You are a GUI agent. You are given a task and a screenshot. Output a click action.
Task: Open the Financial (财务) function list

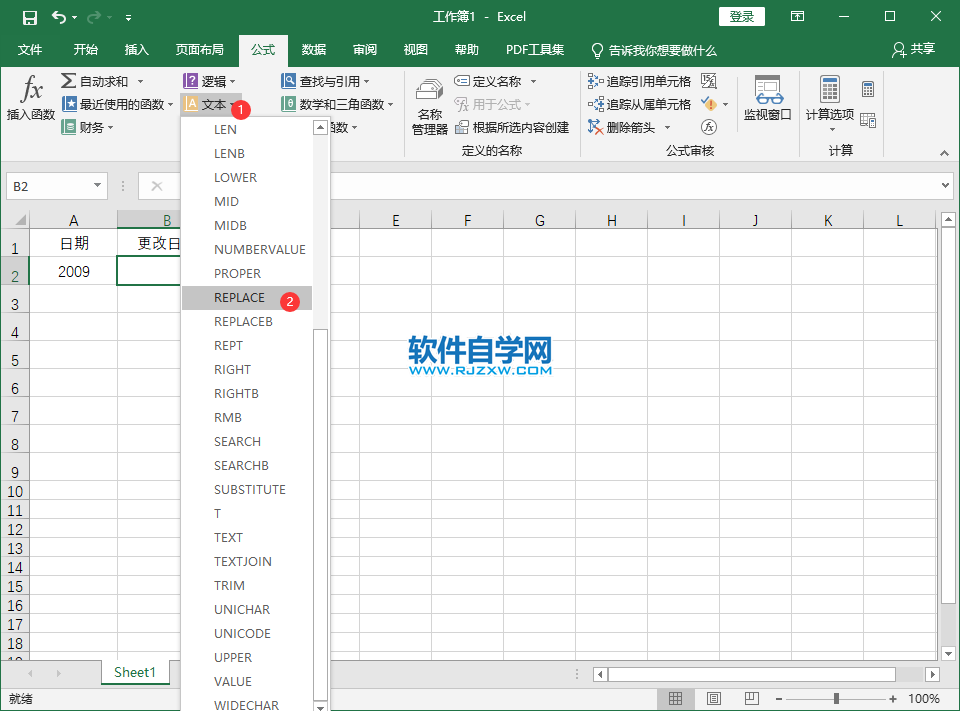(88, 127)
